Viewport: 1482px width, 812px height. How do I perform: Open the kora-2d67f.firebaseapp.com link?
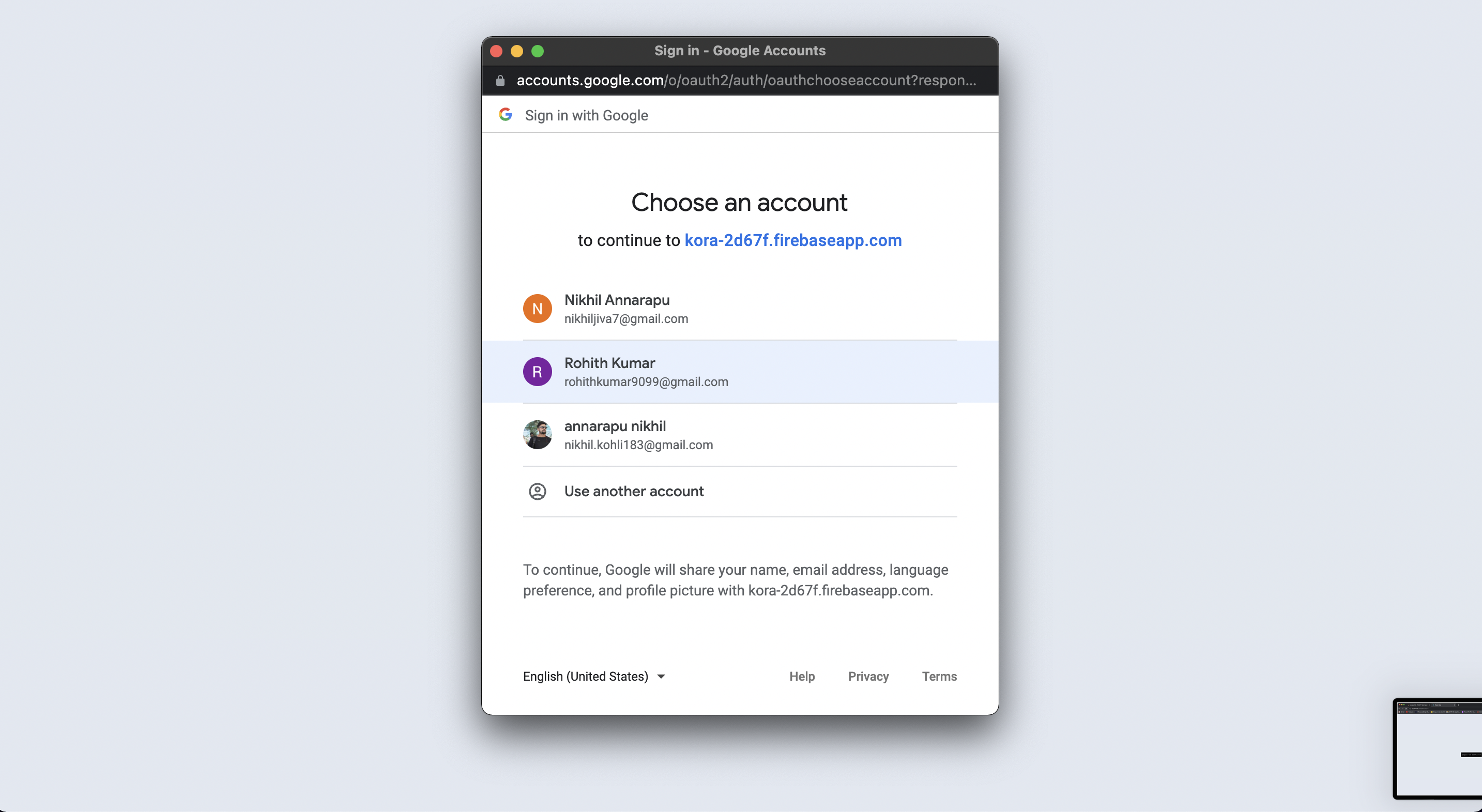[793, 240]
